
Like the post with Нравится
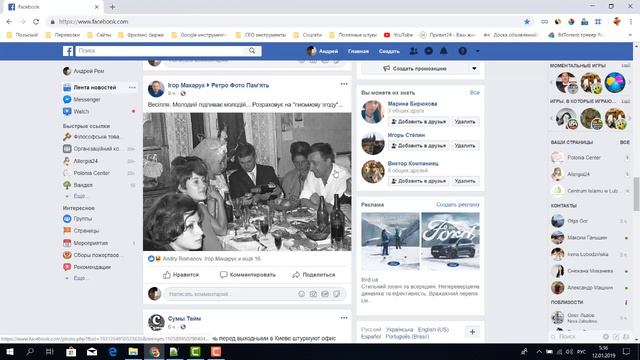tap(181, 275)
